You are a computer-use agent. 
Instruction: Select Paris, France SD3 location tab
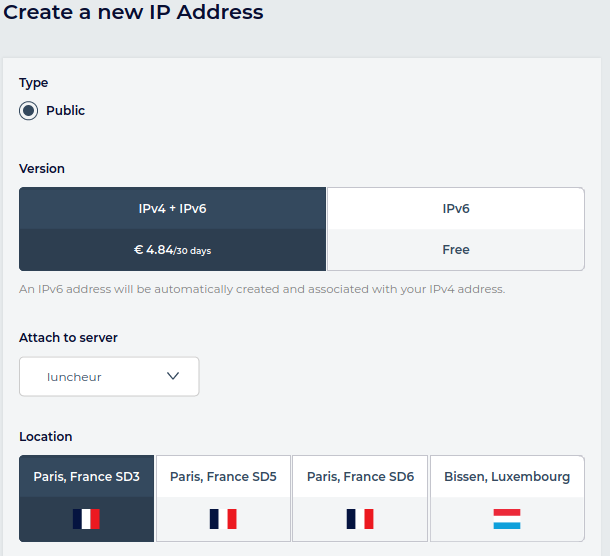coord(87,477)
